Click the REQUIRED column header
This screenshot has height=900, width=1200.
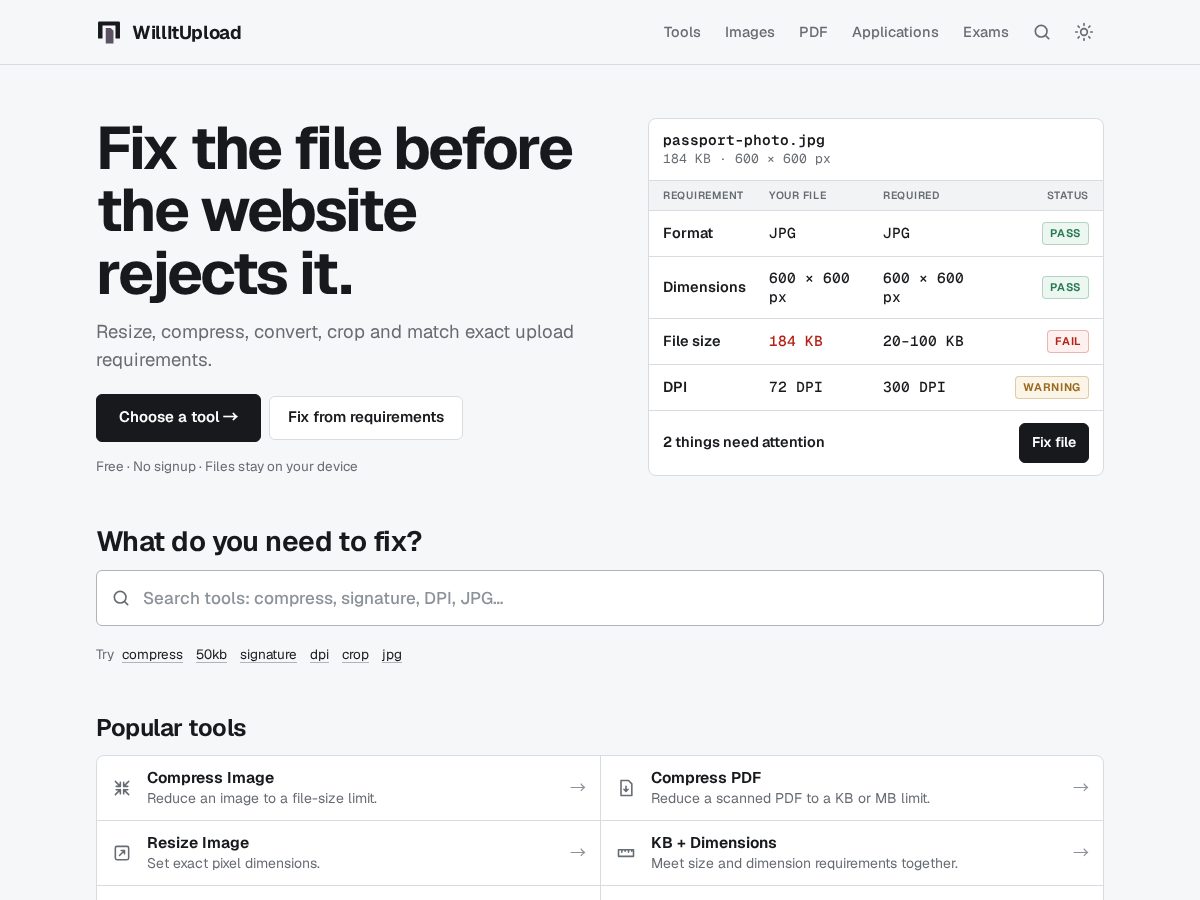(x=911, y=196)
